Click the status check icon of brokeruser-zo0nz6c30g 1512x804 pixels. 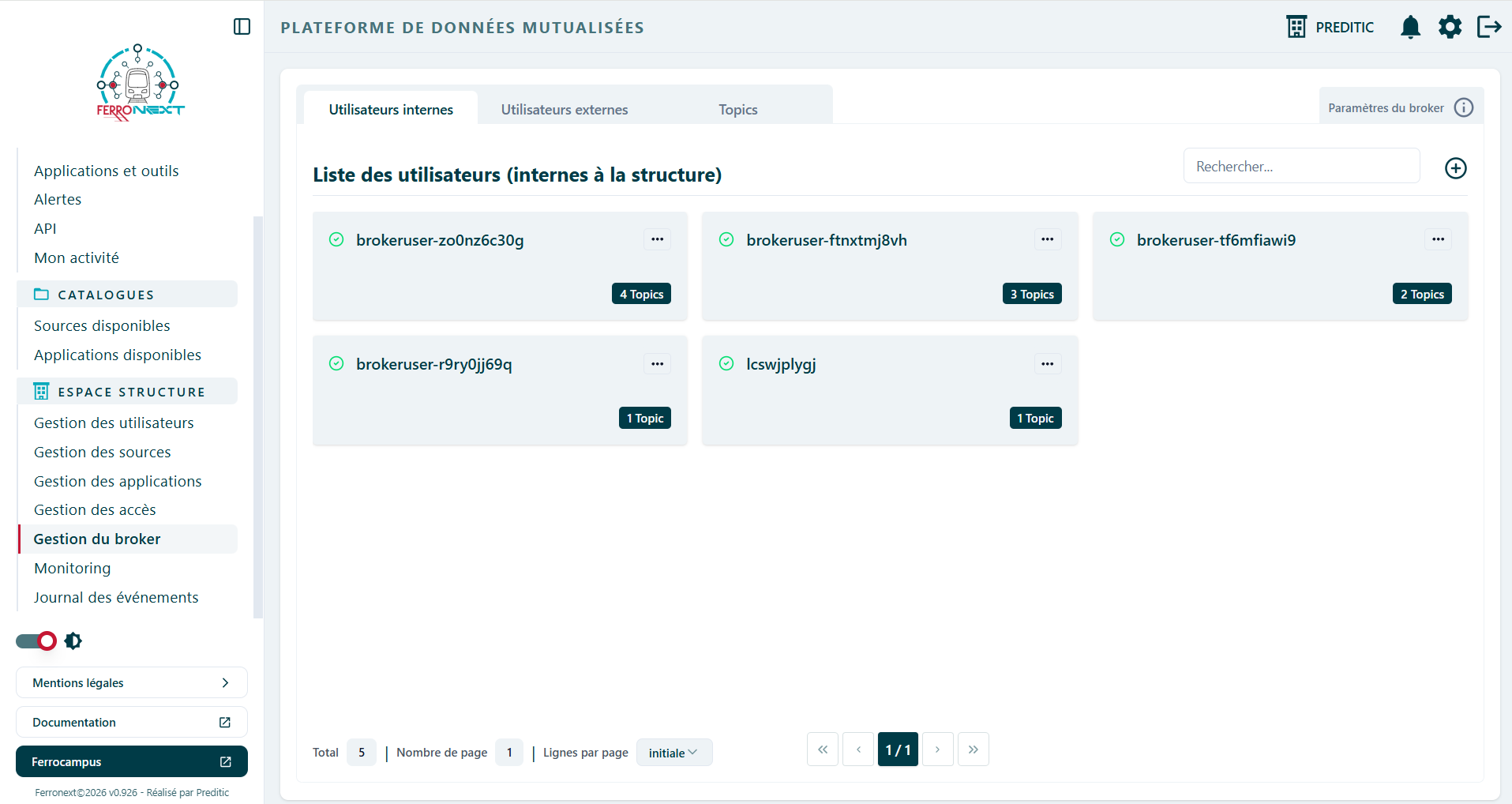(x=336, y=239)
